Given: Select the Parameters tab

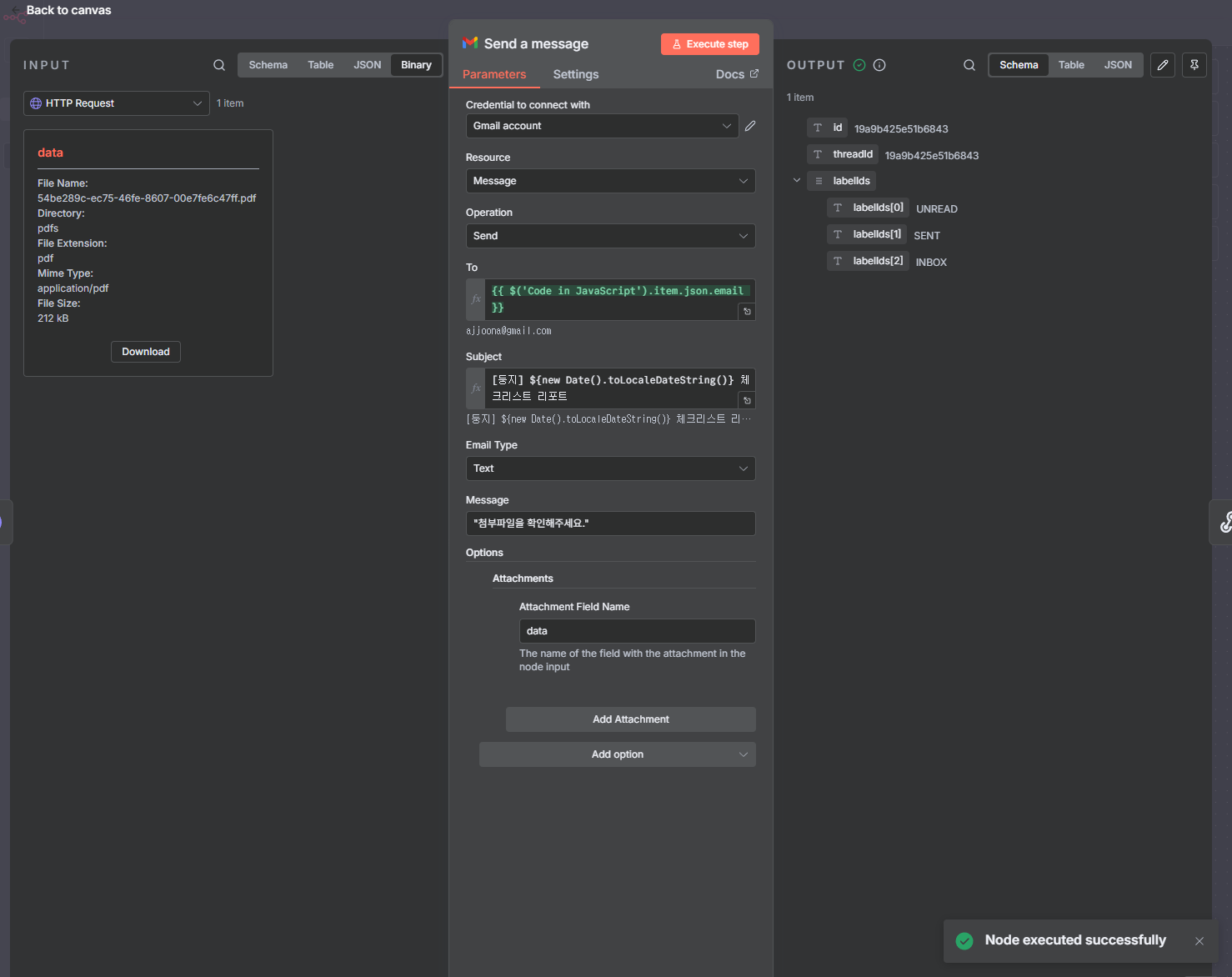Looking at the screenshot, I should point(494,74).
